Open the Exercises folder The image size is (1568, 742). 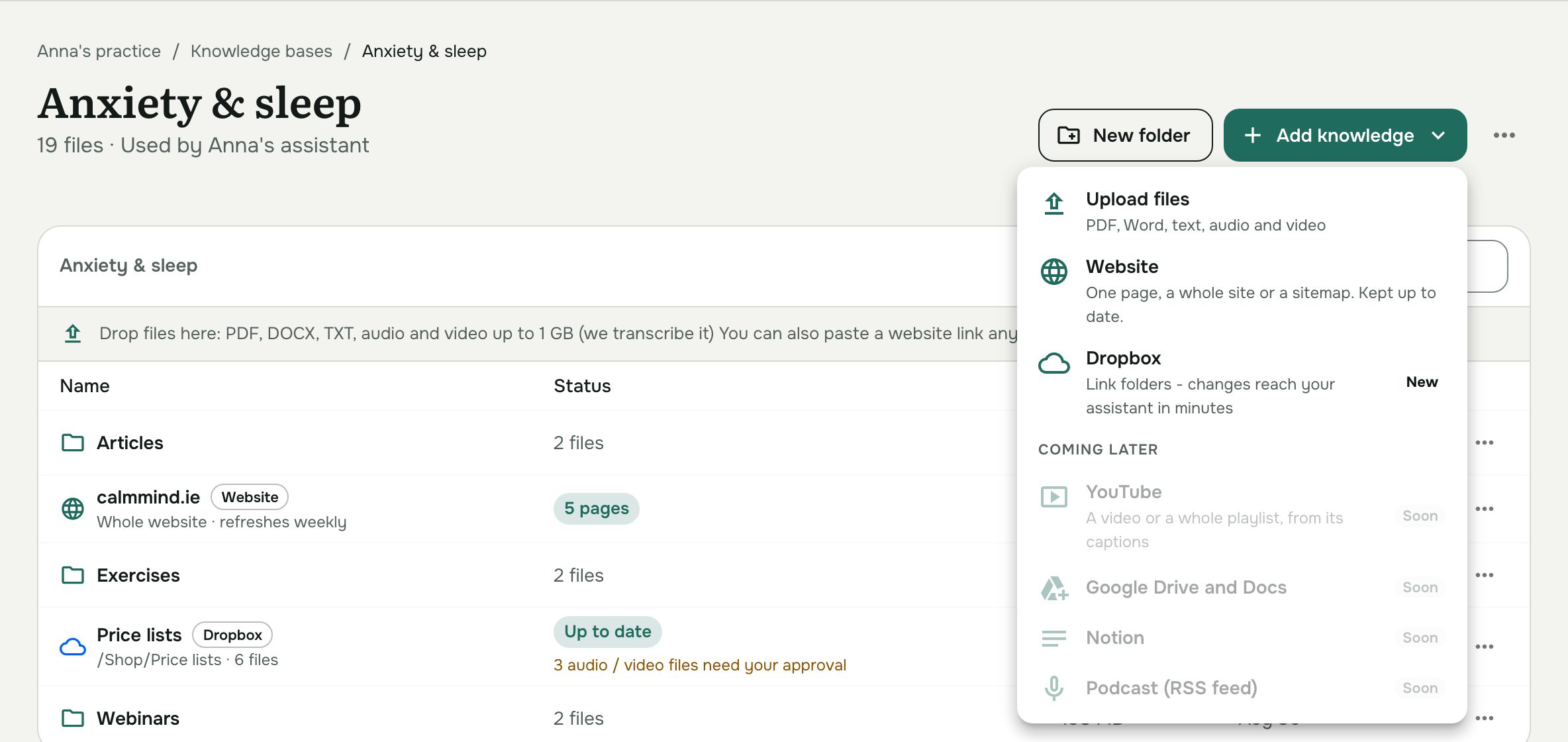pyautogui.click(x=138, y=575)
